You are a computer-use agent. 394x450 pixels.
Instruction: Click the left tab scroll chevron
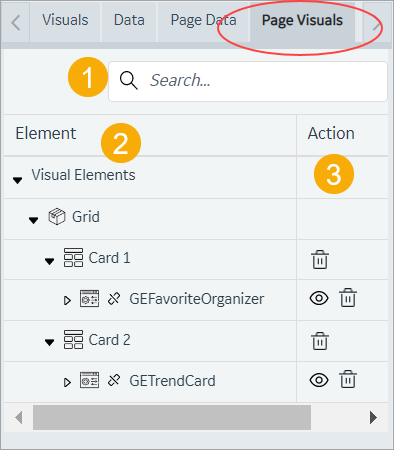[x=16, y=23]
